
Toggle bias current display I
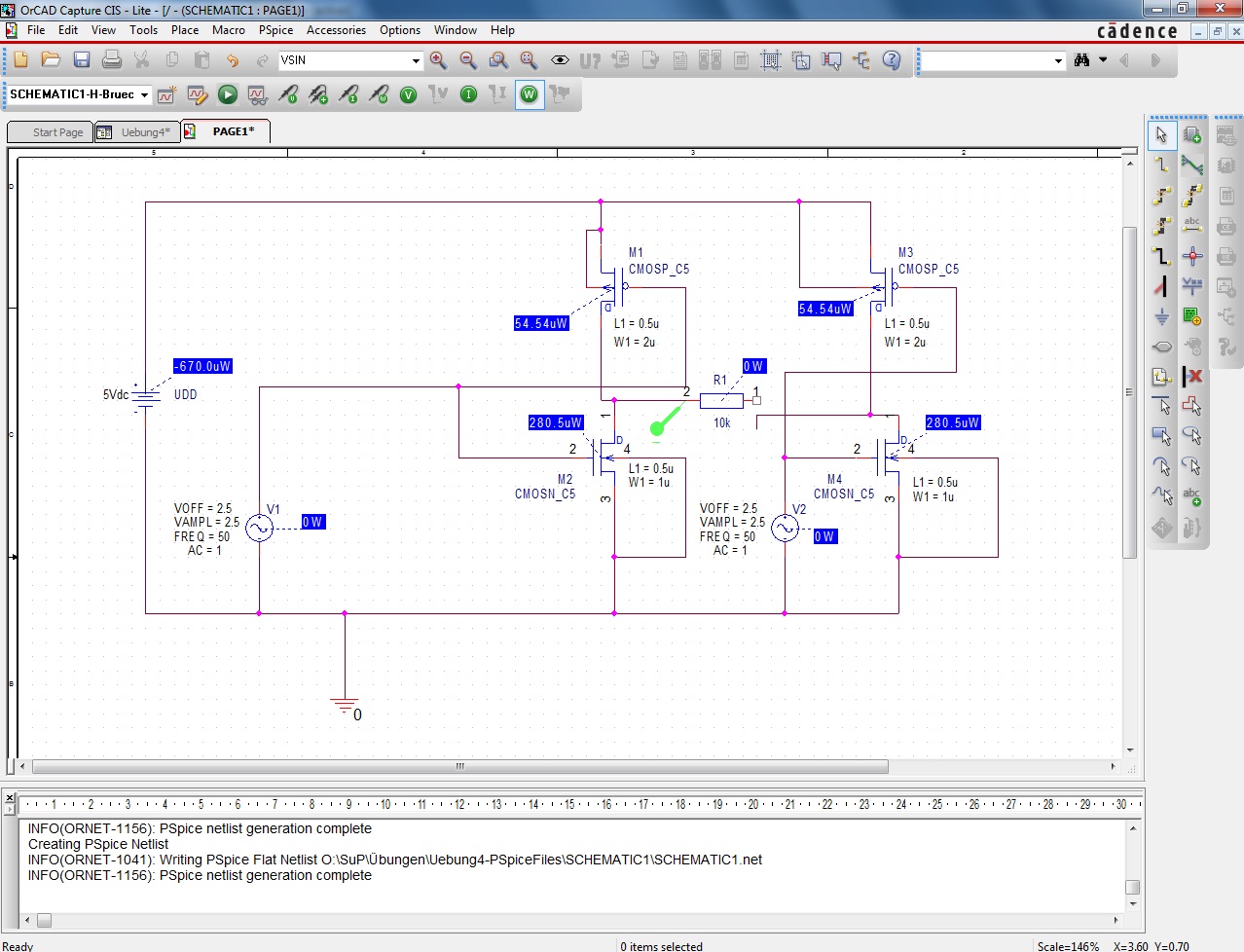point(468,94)
